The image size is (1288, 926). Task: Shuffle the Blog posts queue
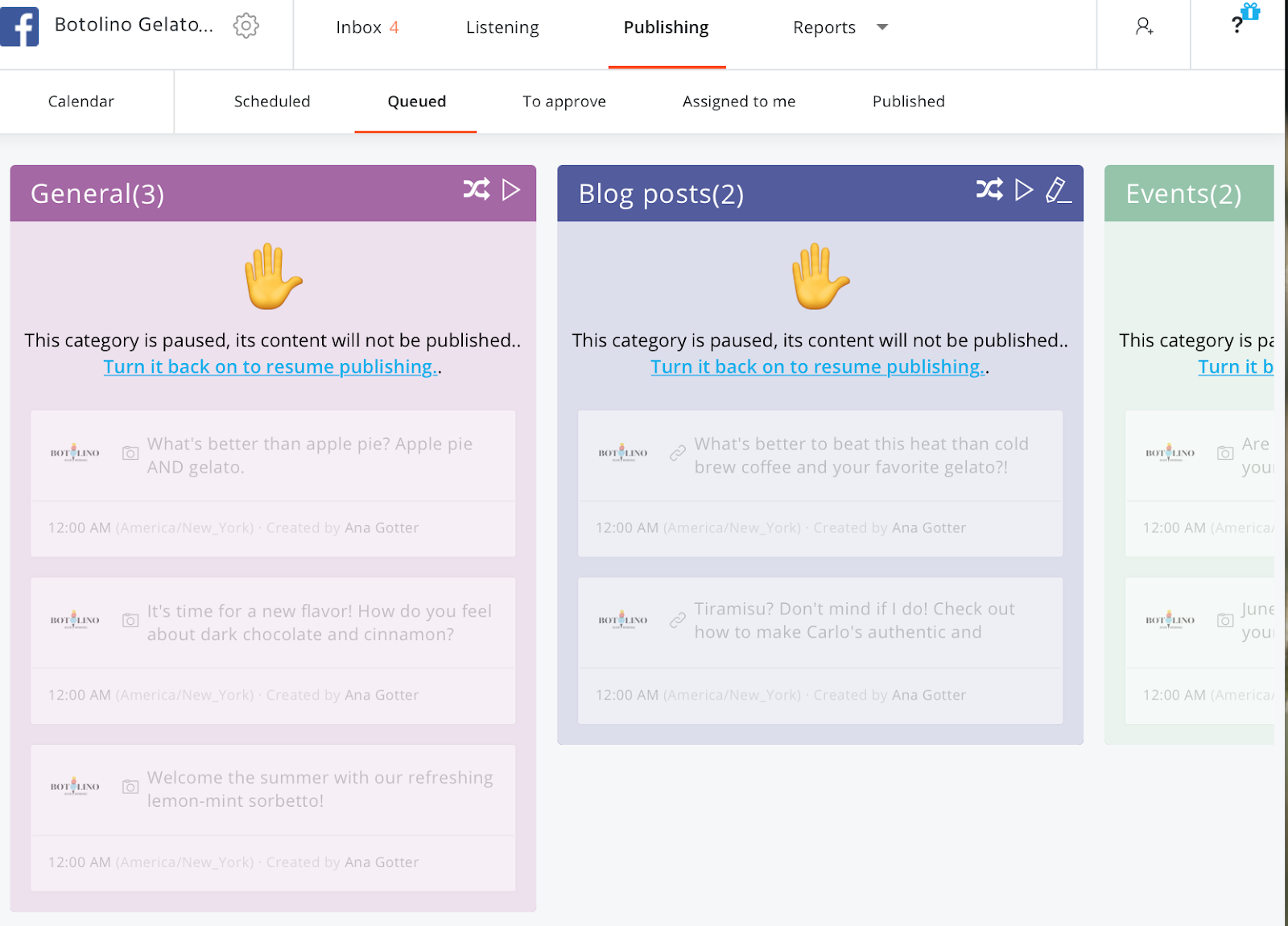[989, 190]
